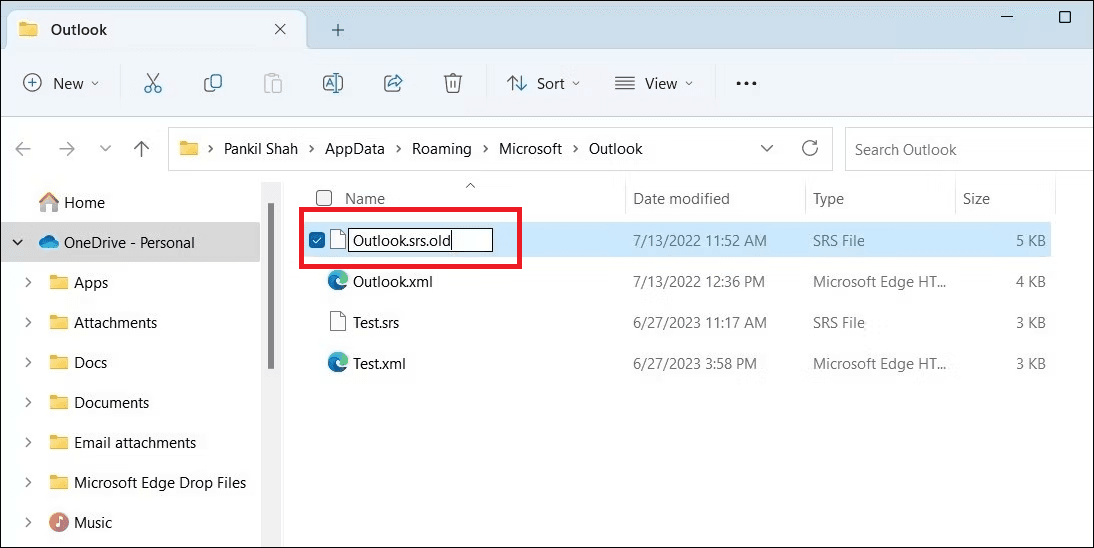Expand the Docs folder
1094x548 pixels.
pyautogui.click(x=28, y=362)
